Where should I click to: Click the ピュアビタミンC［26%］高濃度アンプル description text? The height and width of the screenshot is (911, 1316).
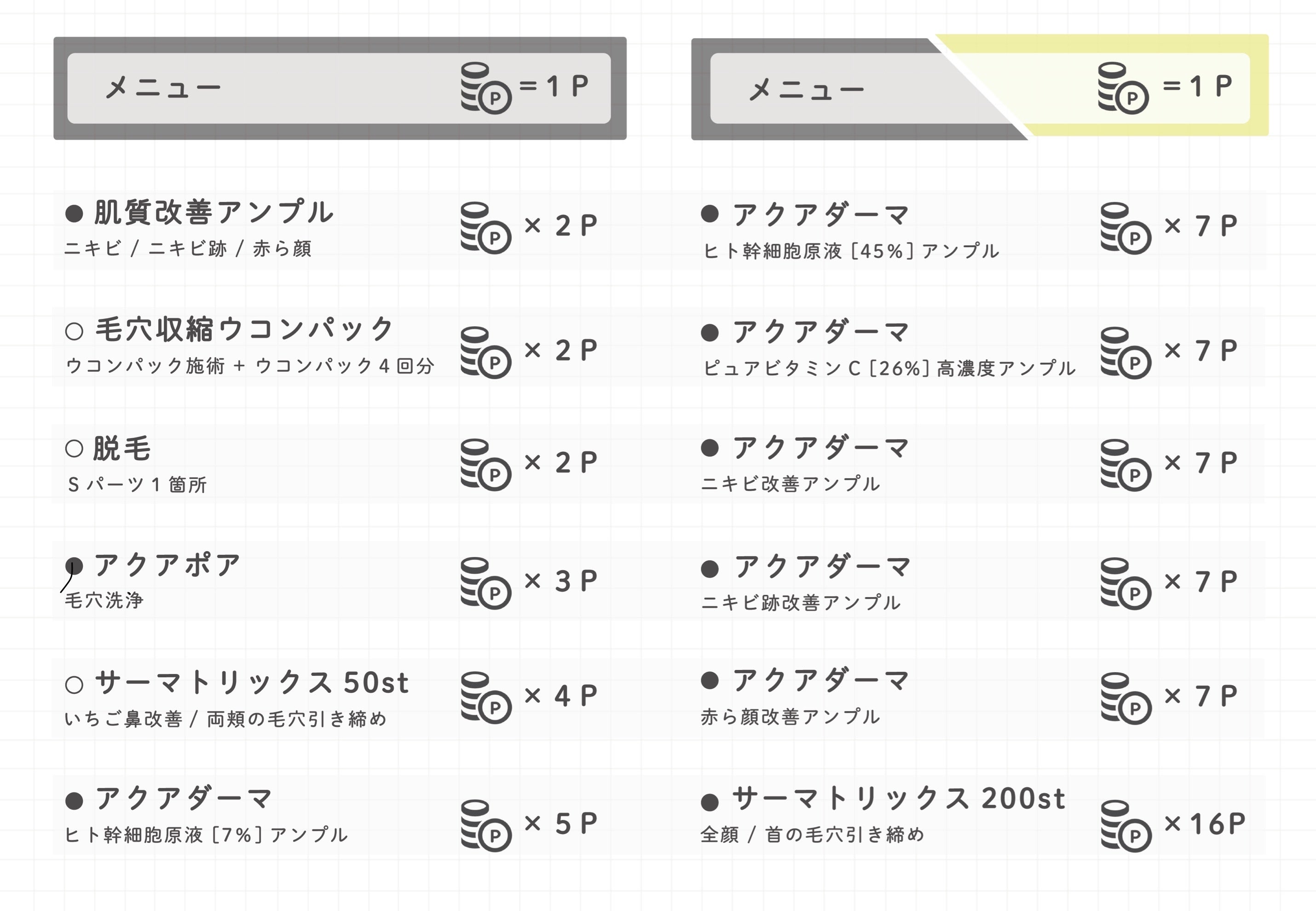pos(889,368)
